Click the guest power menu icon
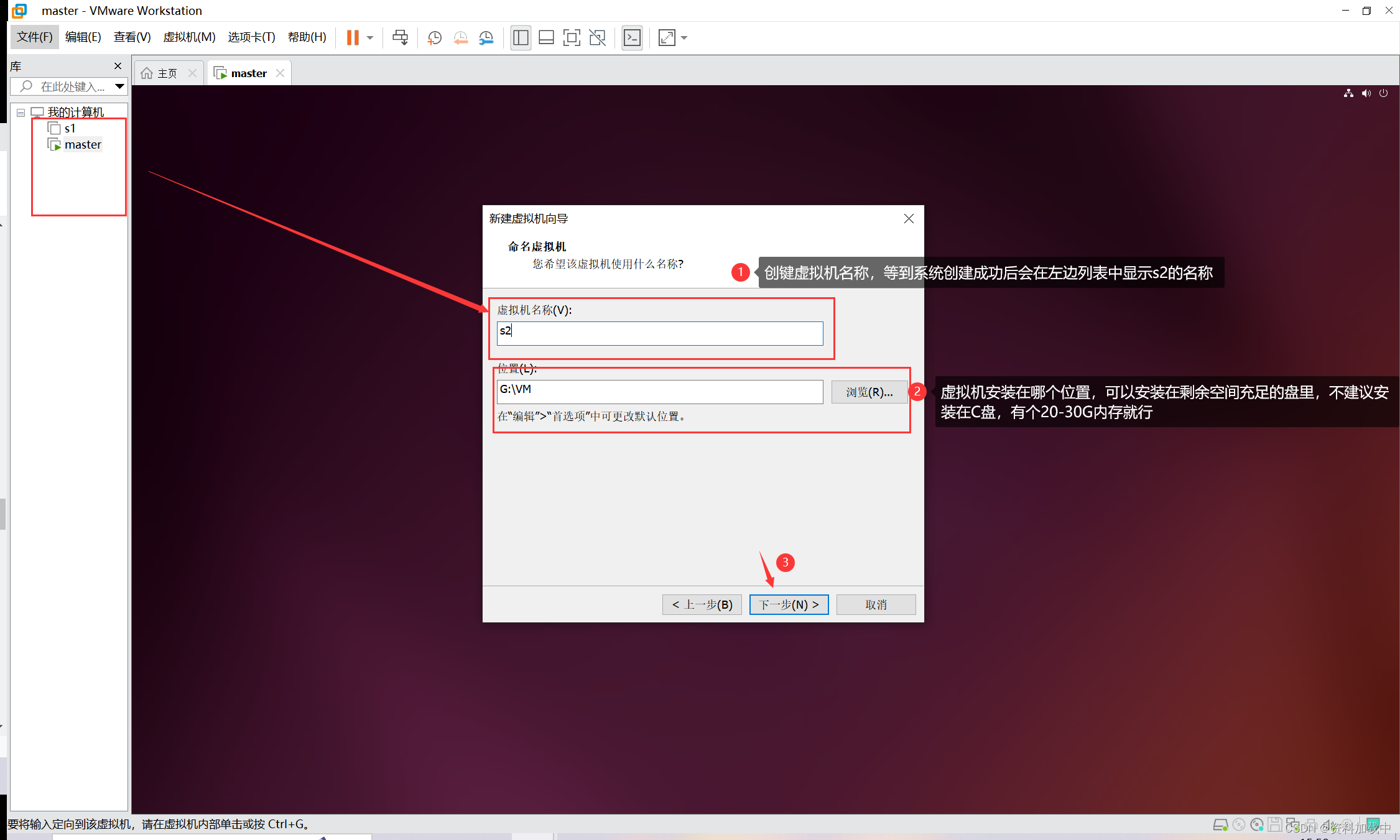The width and height of the screenshot is (1400, 840). [x=1383, y=93]
